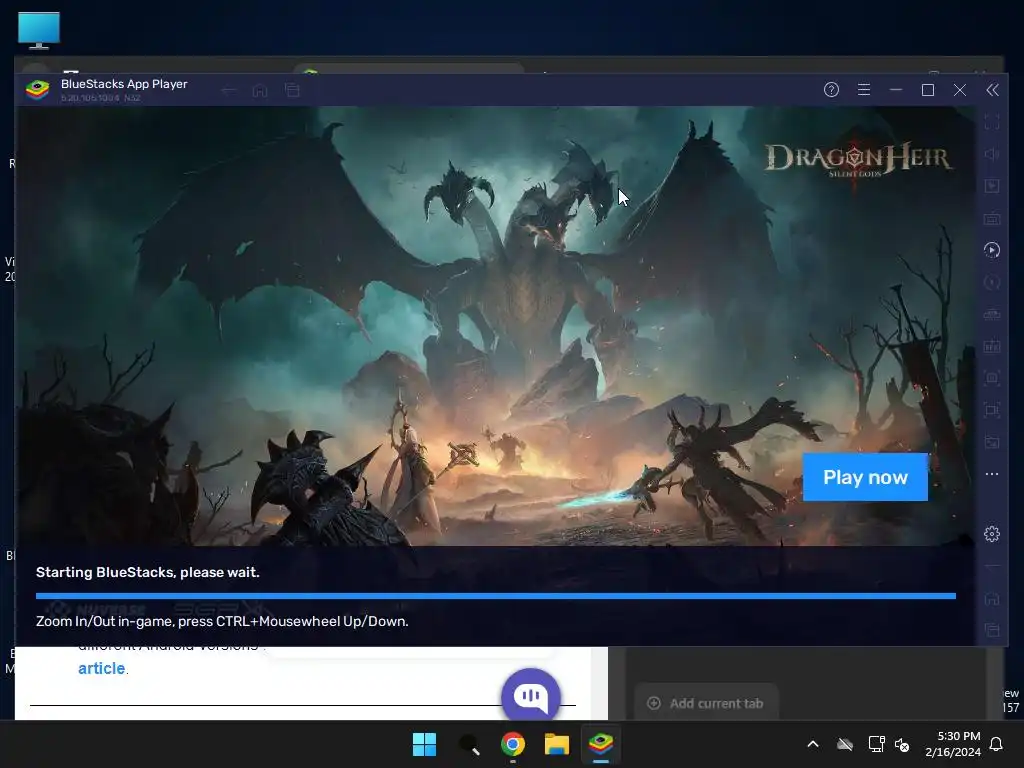
Task: Open File Explorer from the taskbar
Action: click(x=557, y=744)
